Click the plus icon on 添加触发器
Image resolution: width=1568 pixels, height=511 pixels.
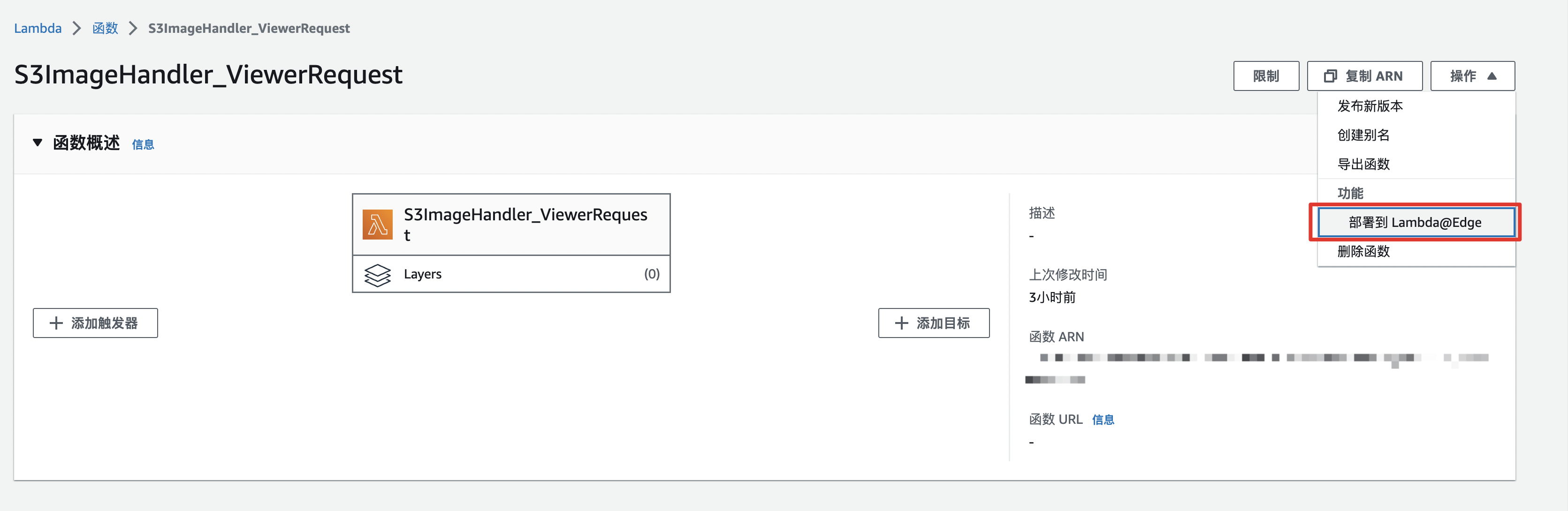click(x=56, y=323)
